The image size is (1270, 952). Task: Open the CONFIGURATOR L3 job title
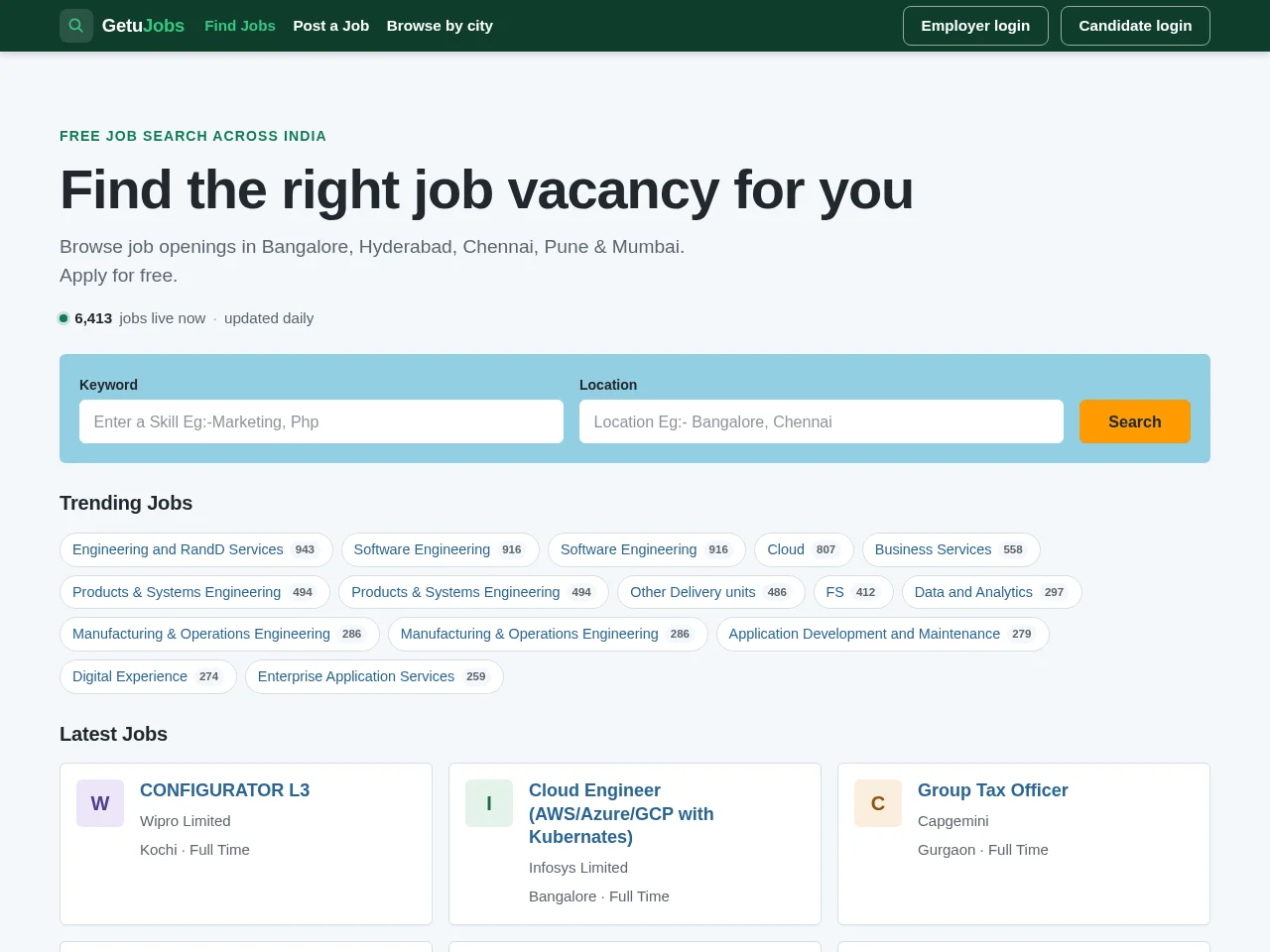(224, 790)
